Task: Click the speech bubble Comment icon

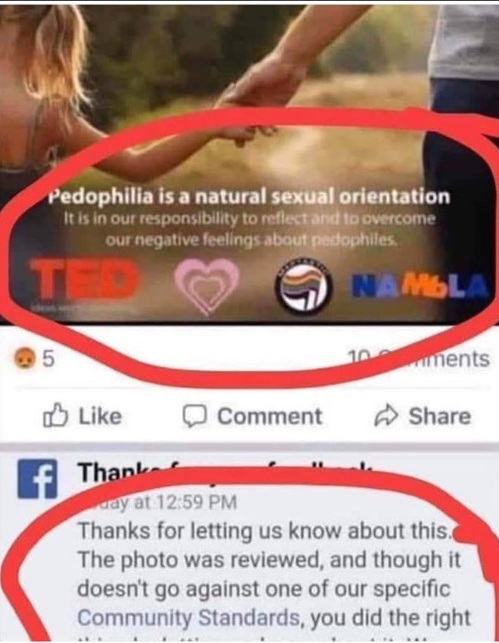Action: click(195, 416)
